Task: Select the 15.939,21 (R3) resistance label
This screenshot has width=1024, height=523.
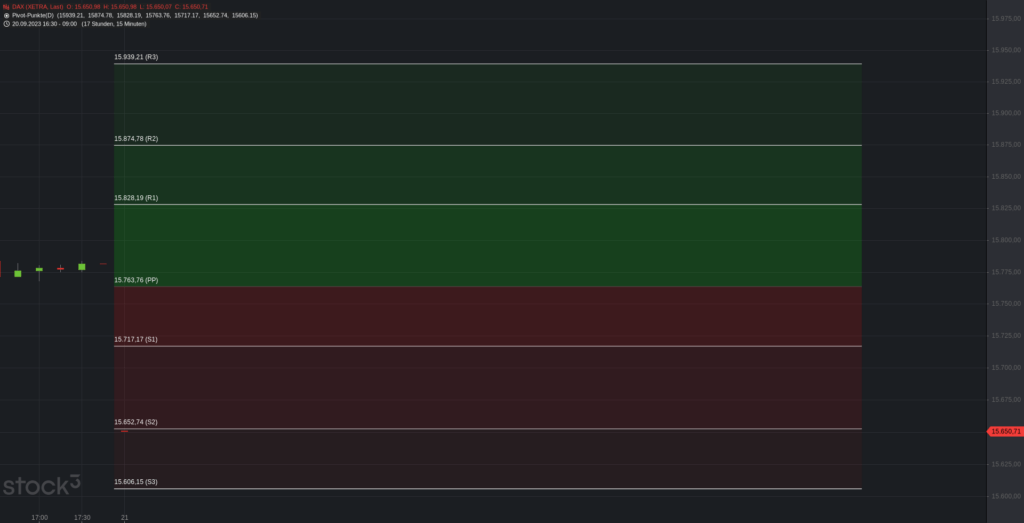Action: point(136,57)
